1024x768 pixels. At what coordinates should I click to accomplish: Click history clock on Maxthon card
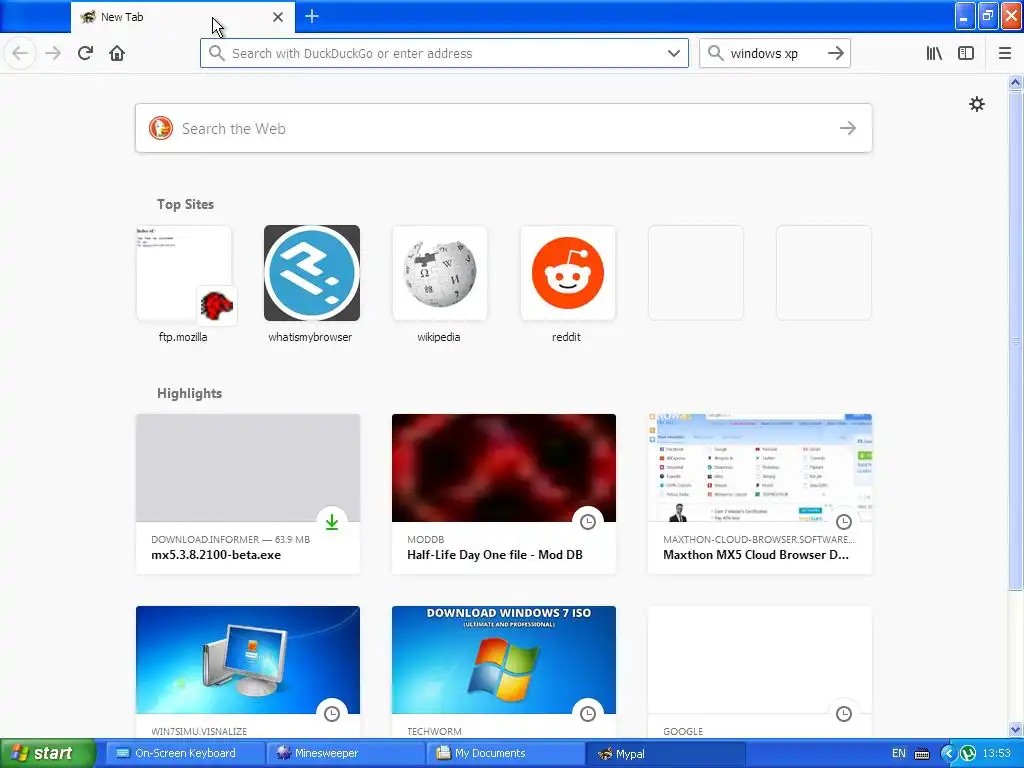point(844,522)
